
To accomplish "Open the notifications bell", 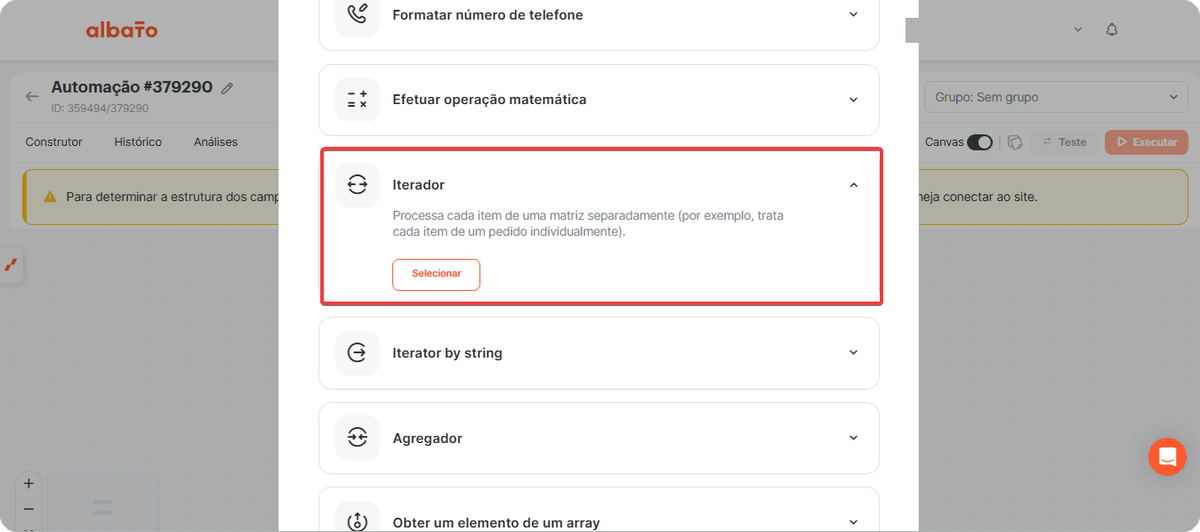I will (x=1112, y=30).
